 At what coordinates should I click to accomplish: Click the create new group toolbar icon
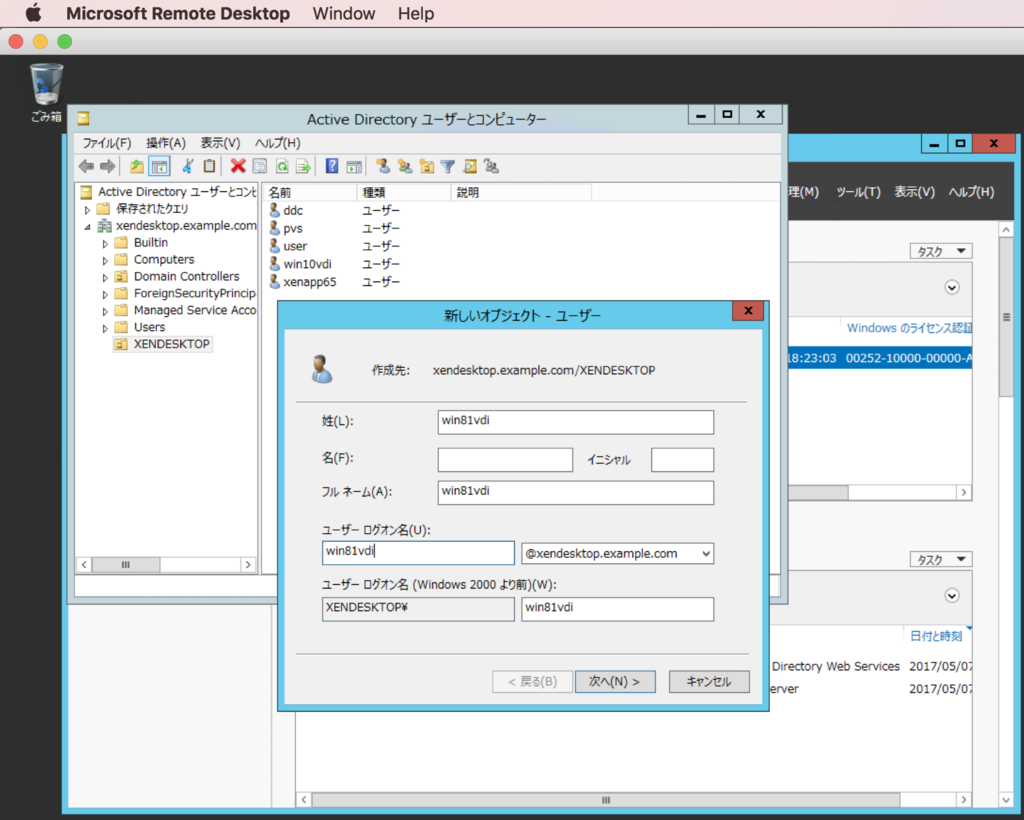(405, 166)
